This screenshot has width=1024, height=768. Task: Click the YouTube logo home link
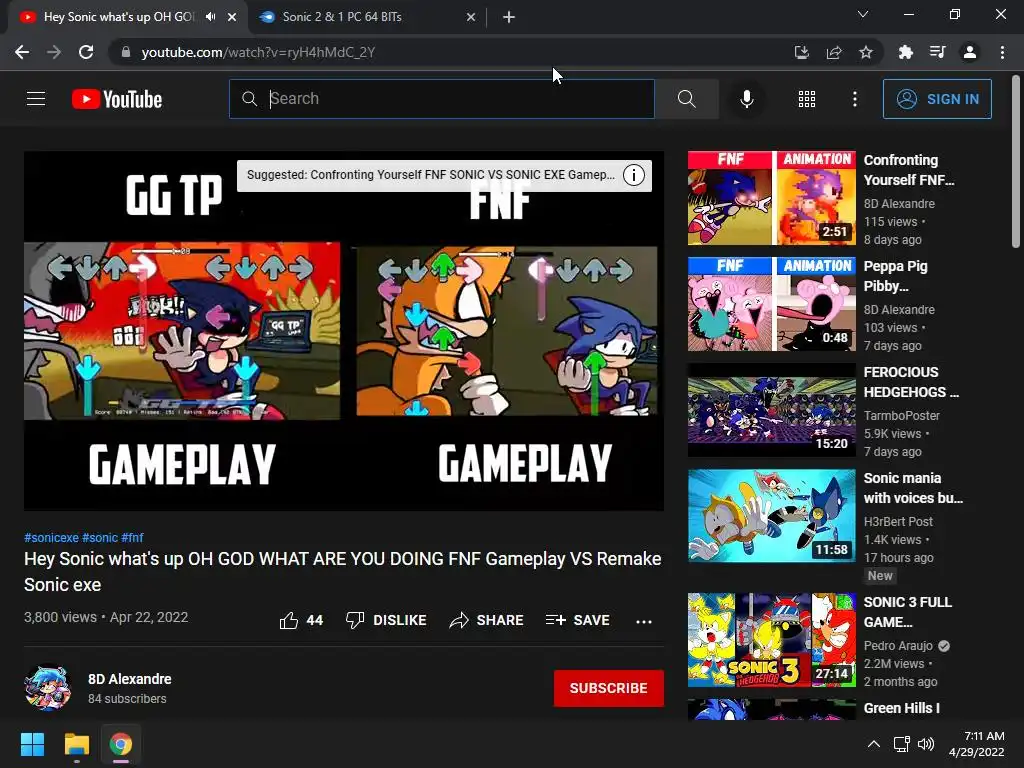point(117,99)
